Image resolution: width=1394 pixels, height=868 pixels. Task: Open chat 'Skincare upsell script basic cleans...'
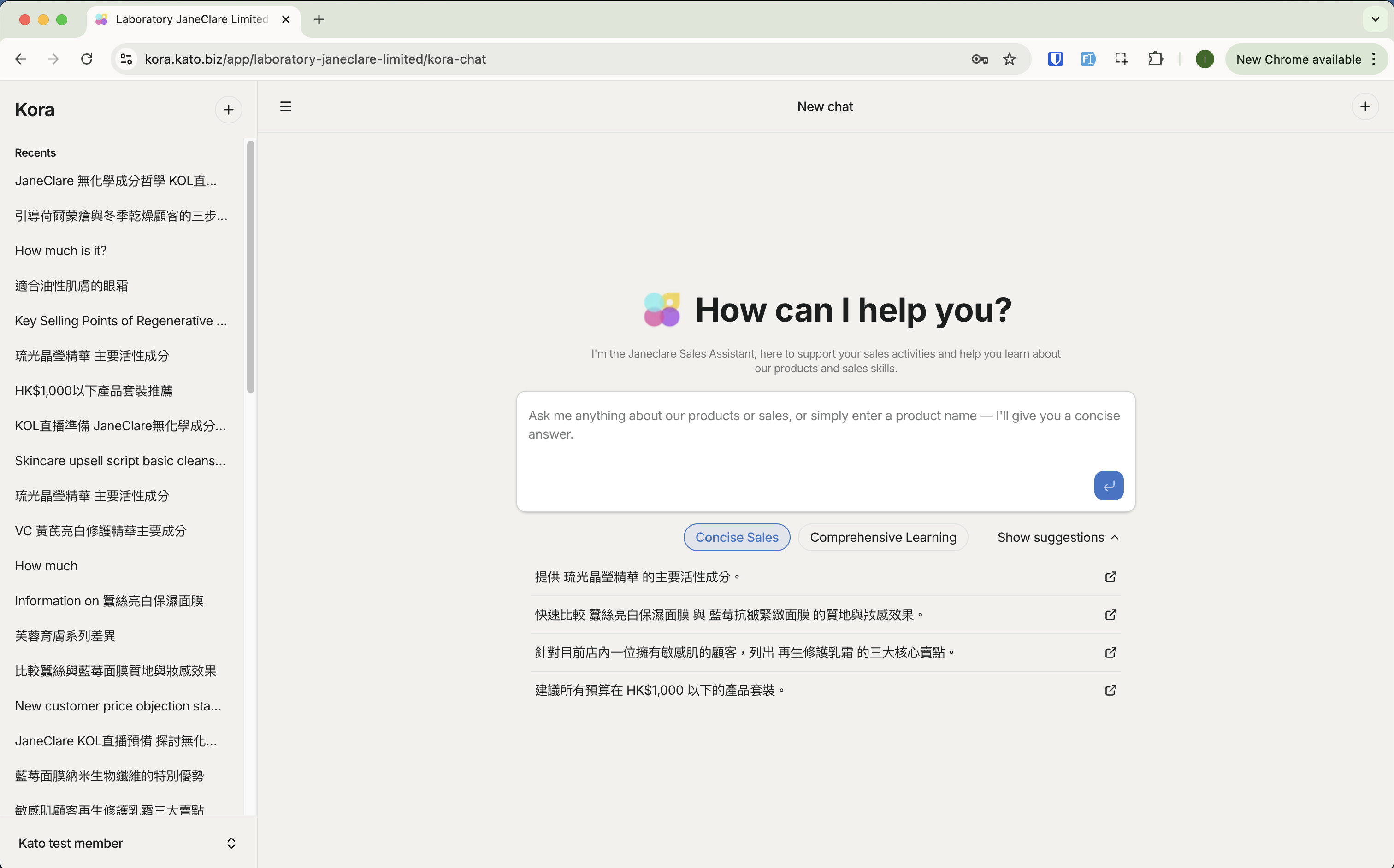coord(121,461)
